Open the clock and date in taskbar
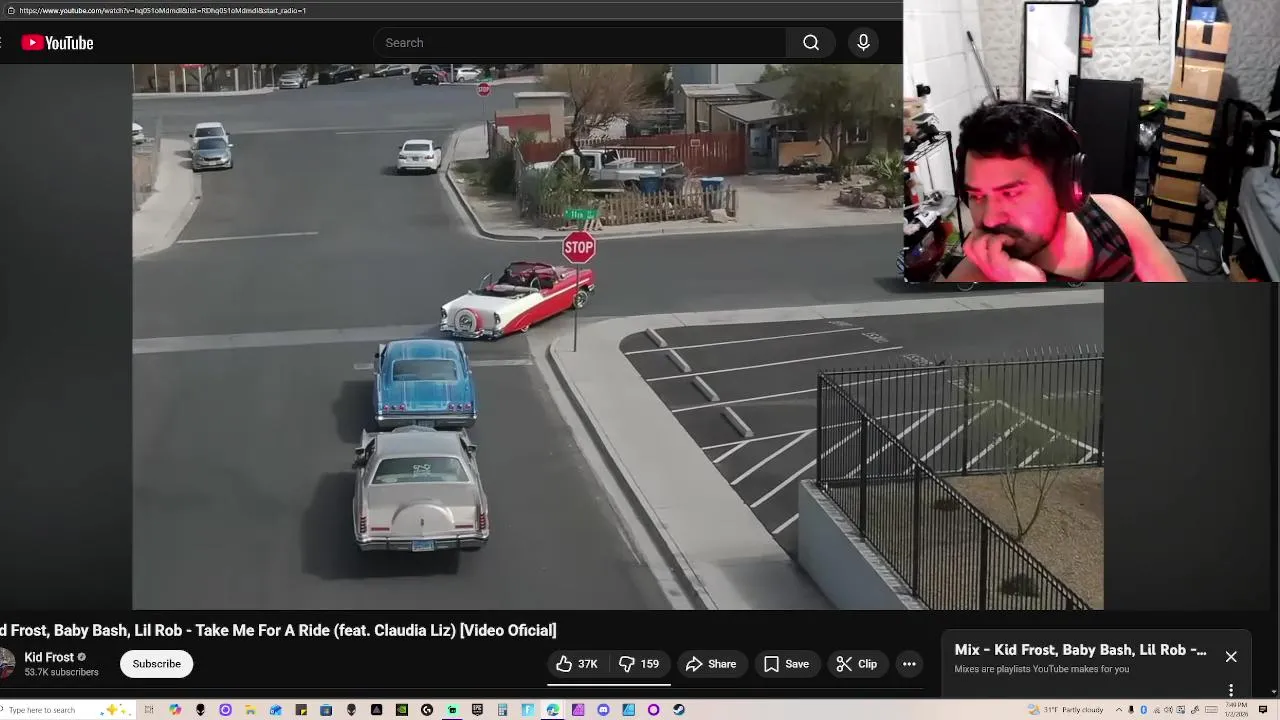Viewport: 1280px width, 720px height. point(1236,710)
